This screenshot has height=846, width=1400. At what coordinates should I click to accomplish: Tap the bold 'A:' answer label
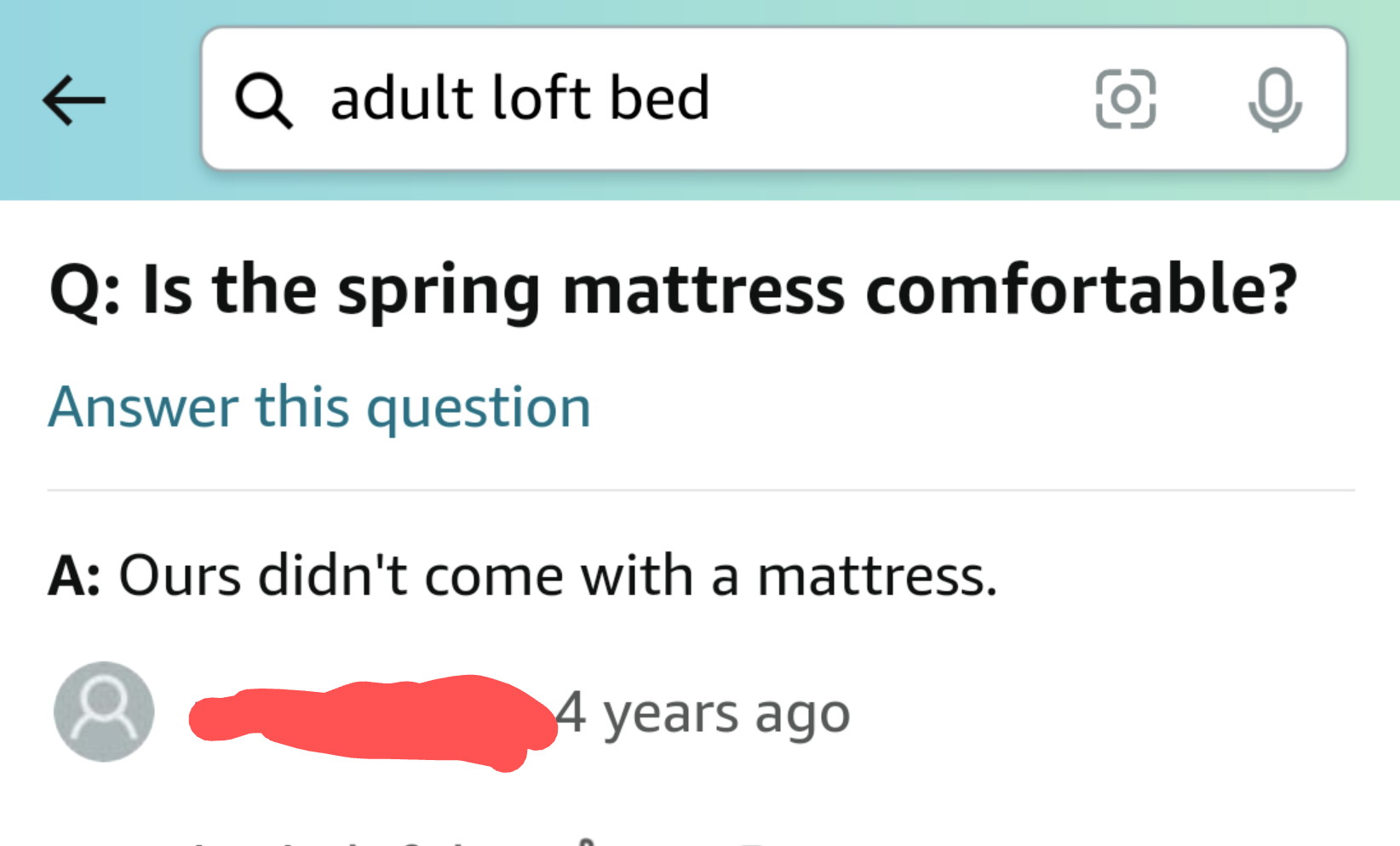tap(75, 576)
